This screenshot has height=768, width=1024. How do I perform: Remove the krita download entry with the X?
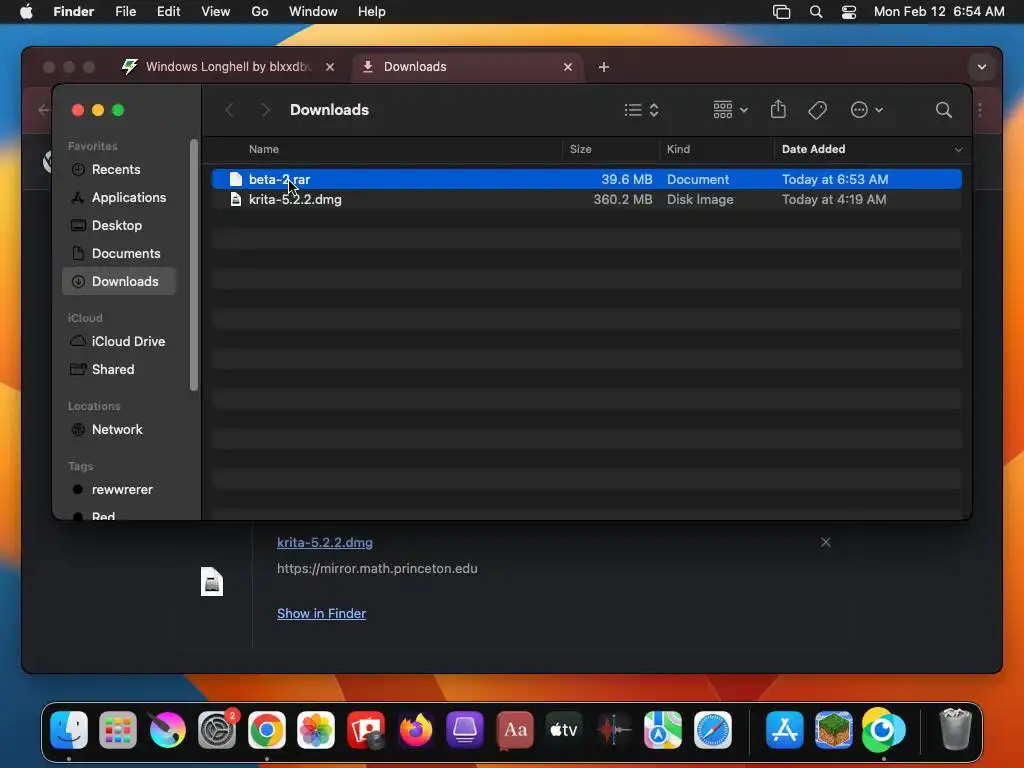point(825,542)
